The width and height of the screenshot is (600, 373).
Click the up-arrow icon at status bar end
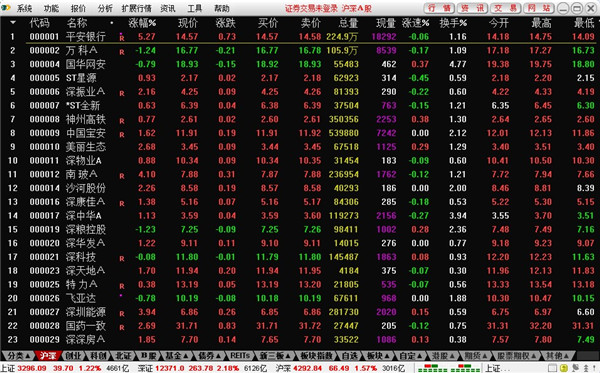tap(585, 368)
